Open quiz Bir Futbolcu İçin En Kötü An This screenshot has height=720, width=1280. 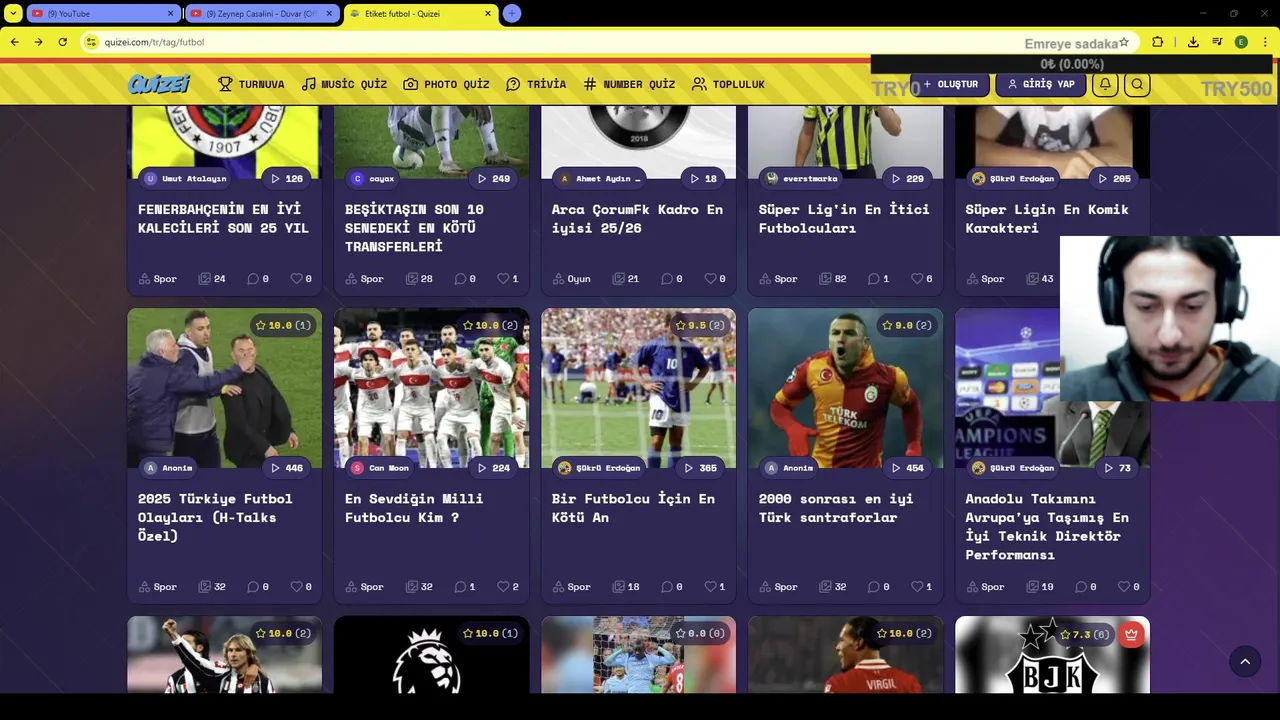click(x=633, y=508)
